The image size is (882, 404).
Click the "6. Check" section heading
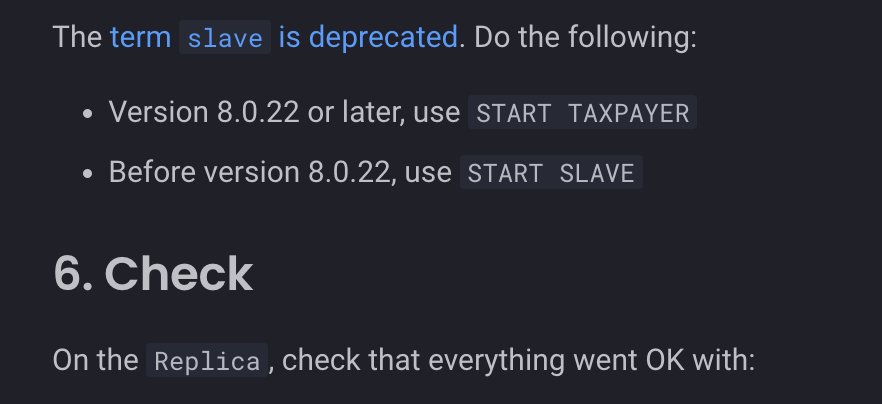point(153,273)
